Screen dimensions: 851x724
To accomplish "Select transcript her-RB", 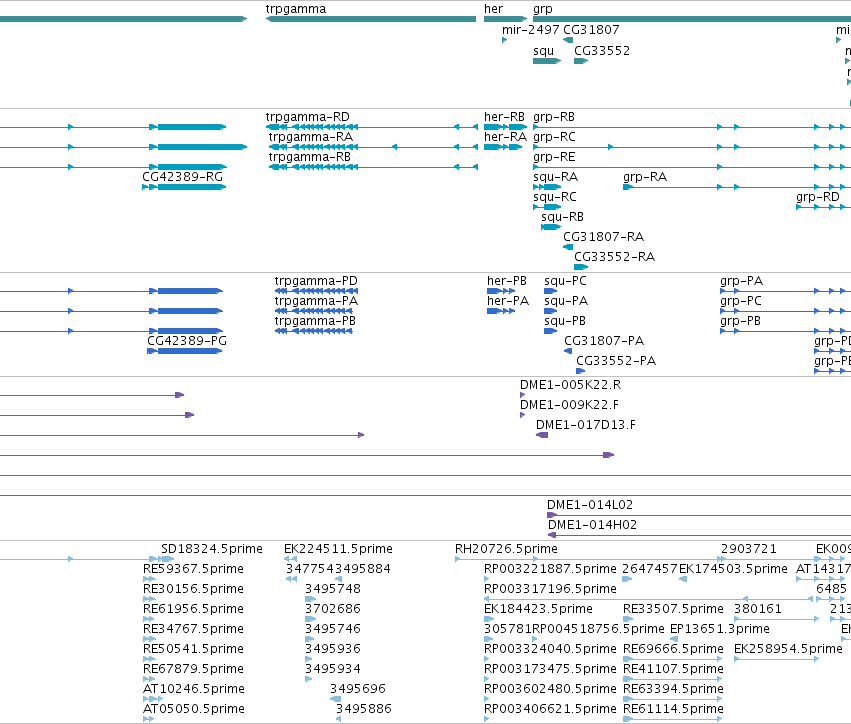I will pyautogui.click(x=505, y=127).
